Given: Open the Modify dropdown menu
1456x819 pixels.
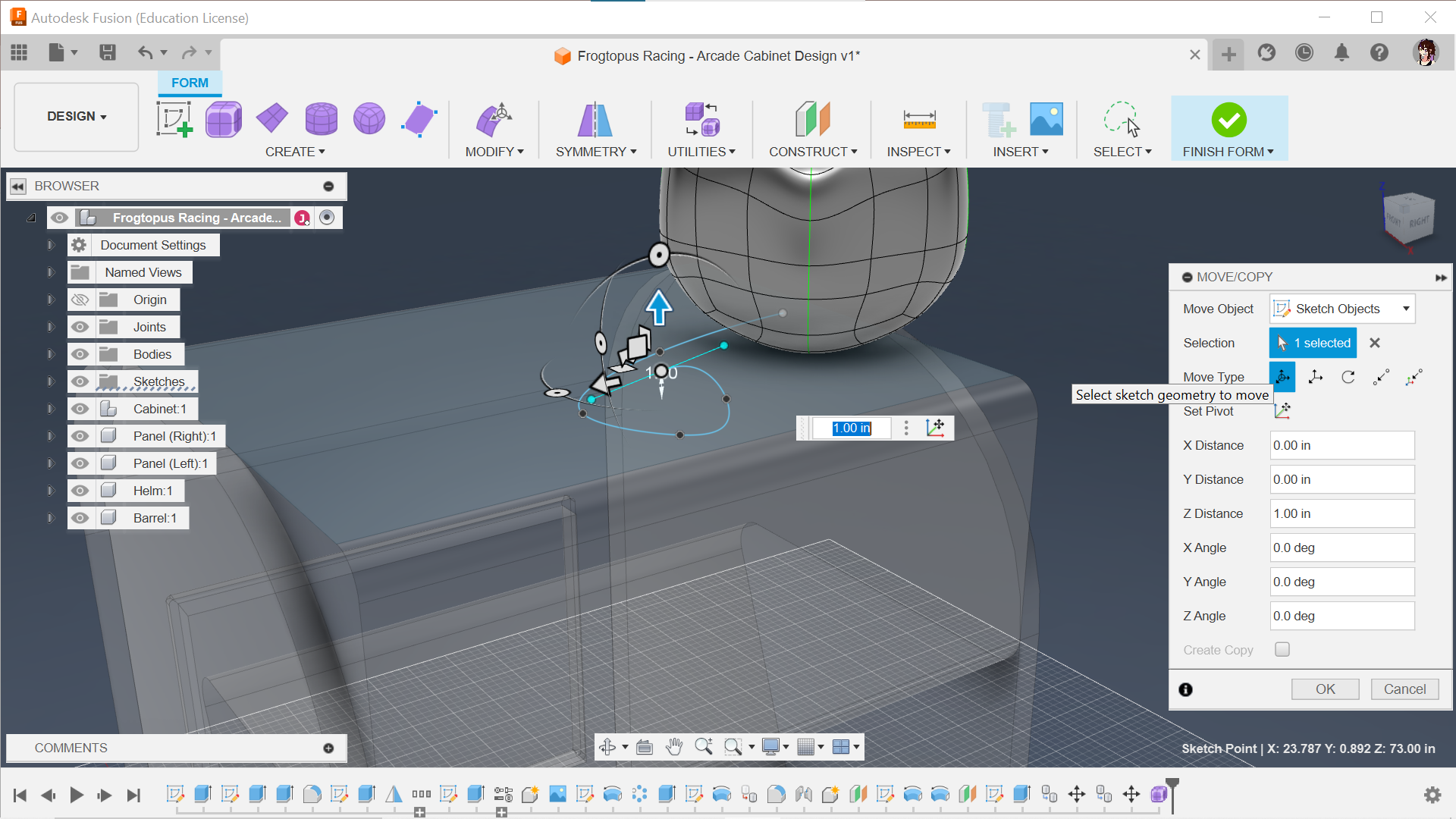Looking at the screenshot, I should tap(494, 151).
